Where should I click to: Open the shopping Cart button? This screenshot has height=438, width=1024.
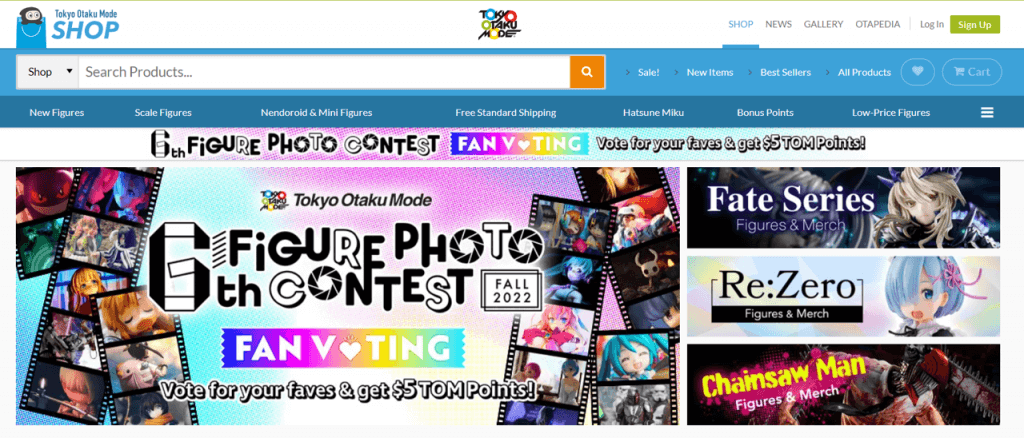(972, 72)
